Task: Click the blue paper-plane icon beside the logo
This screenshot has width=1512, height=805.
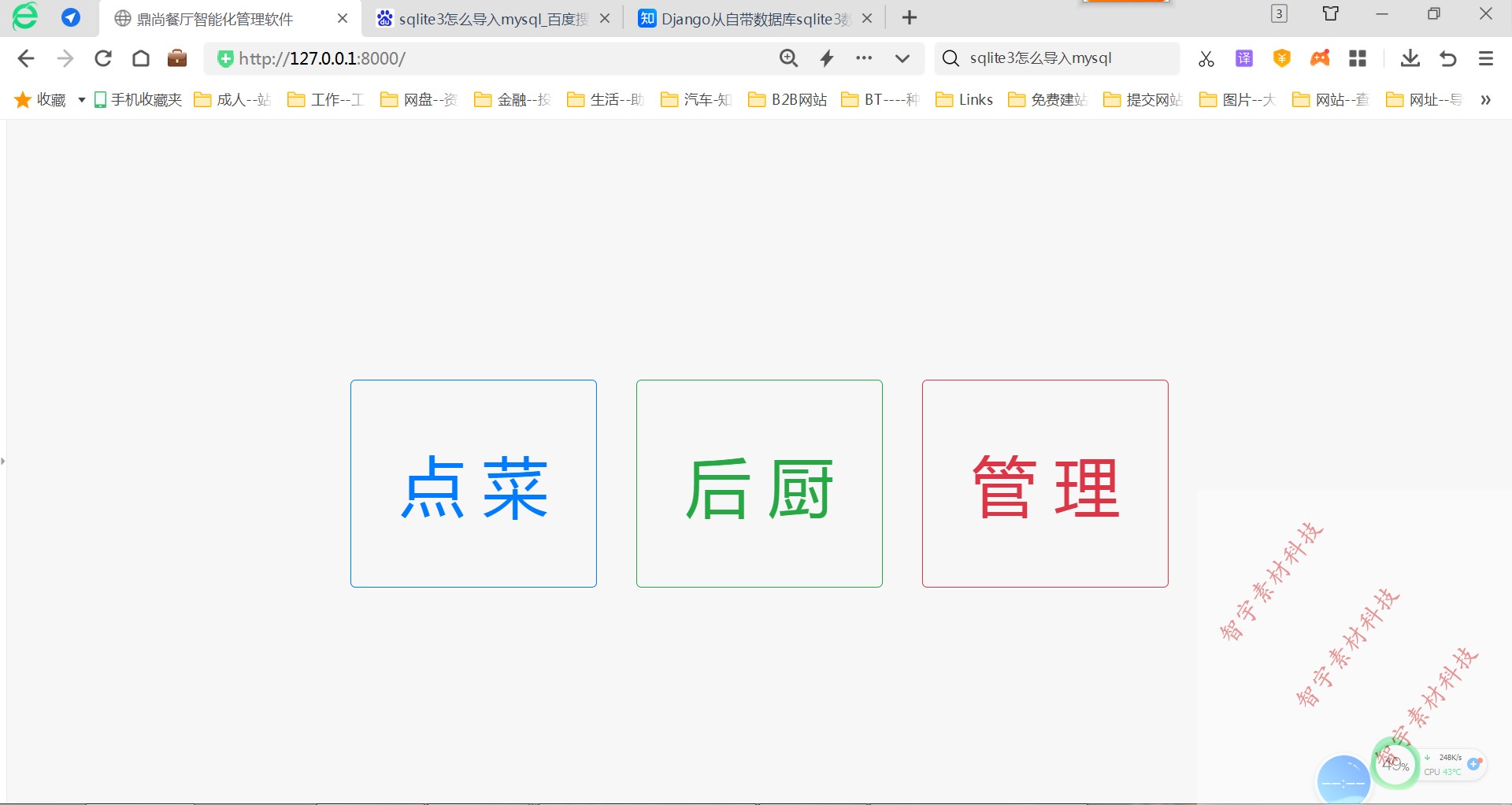Action: tap(71, 17)
